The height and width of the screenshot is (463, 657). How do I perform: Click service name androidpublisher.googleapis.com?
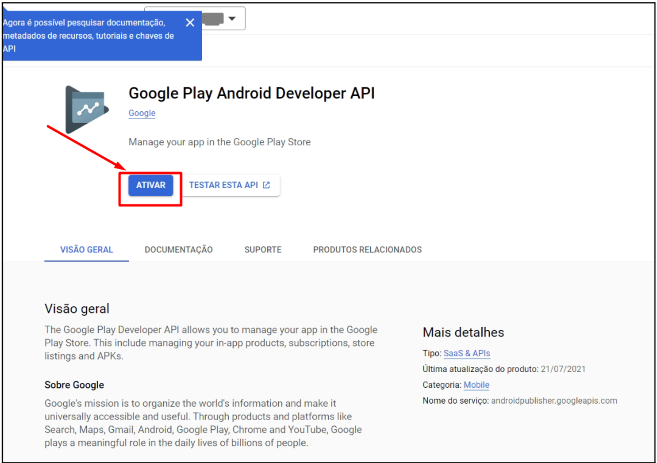(554, 401)
